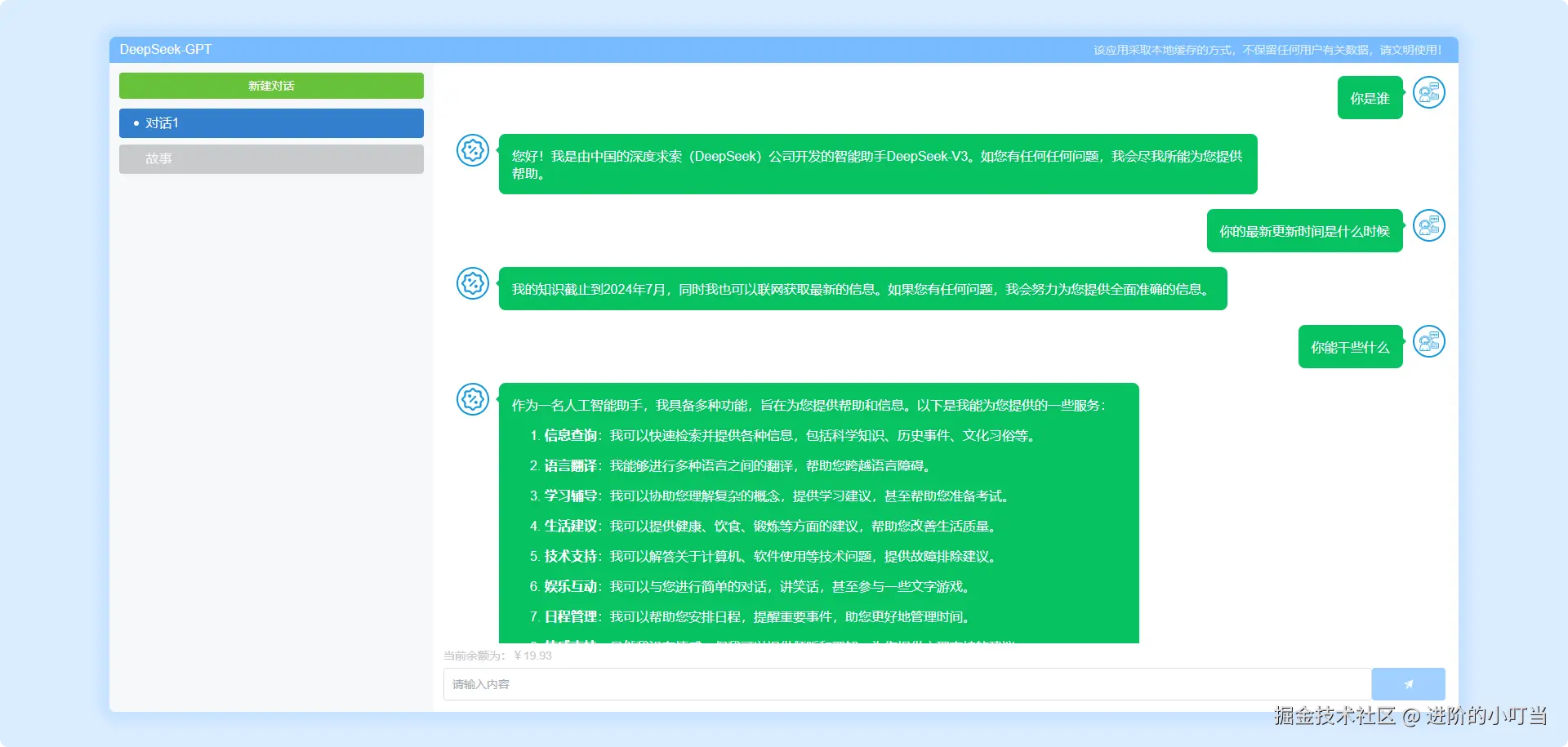
Task: Click the DeepSeek-GPT title in the header
Action: (x=166, y=49)
